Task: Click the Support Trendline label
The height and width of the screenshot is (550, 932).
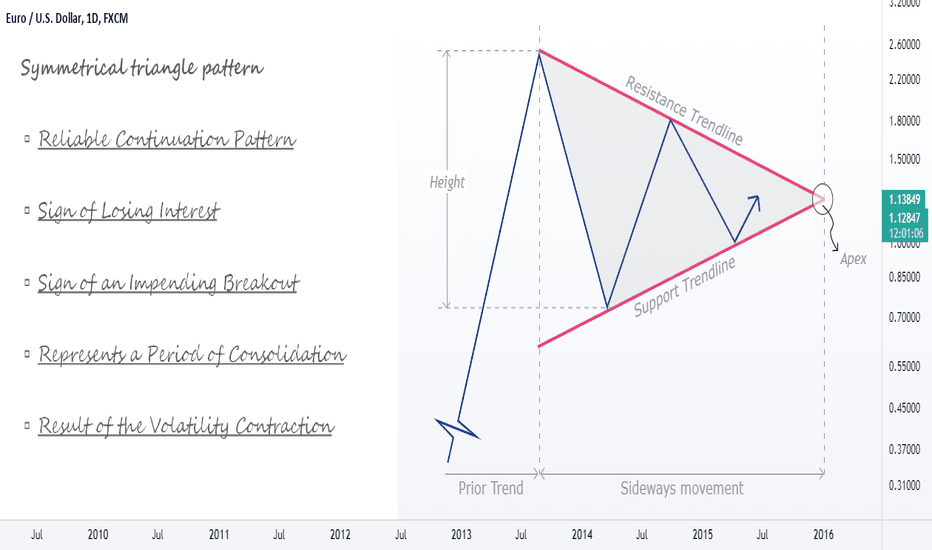Action: click(685, 287)
